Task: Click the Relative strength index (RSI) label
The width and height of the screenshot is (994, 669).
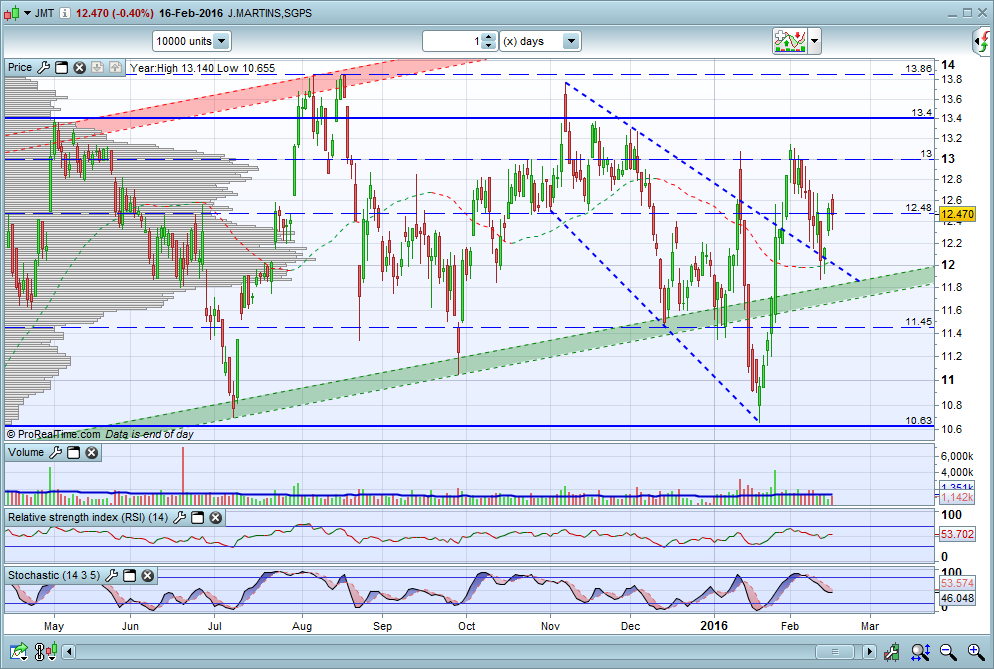Action: click(x=87, y=517)
